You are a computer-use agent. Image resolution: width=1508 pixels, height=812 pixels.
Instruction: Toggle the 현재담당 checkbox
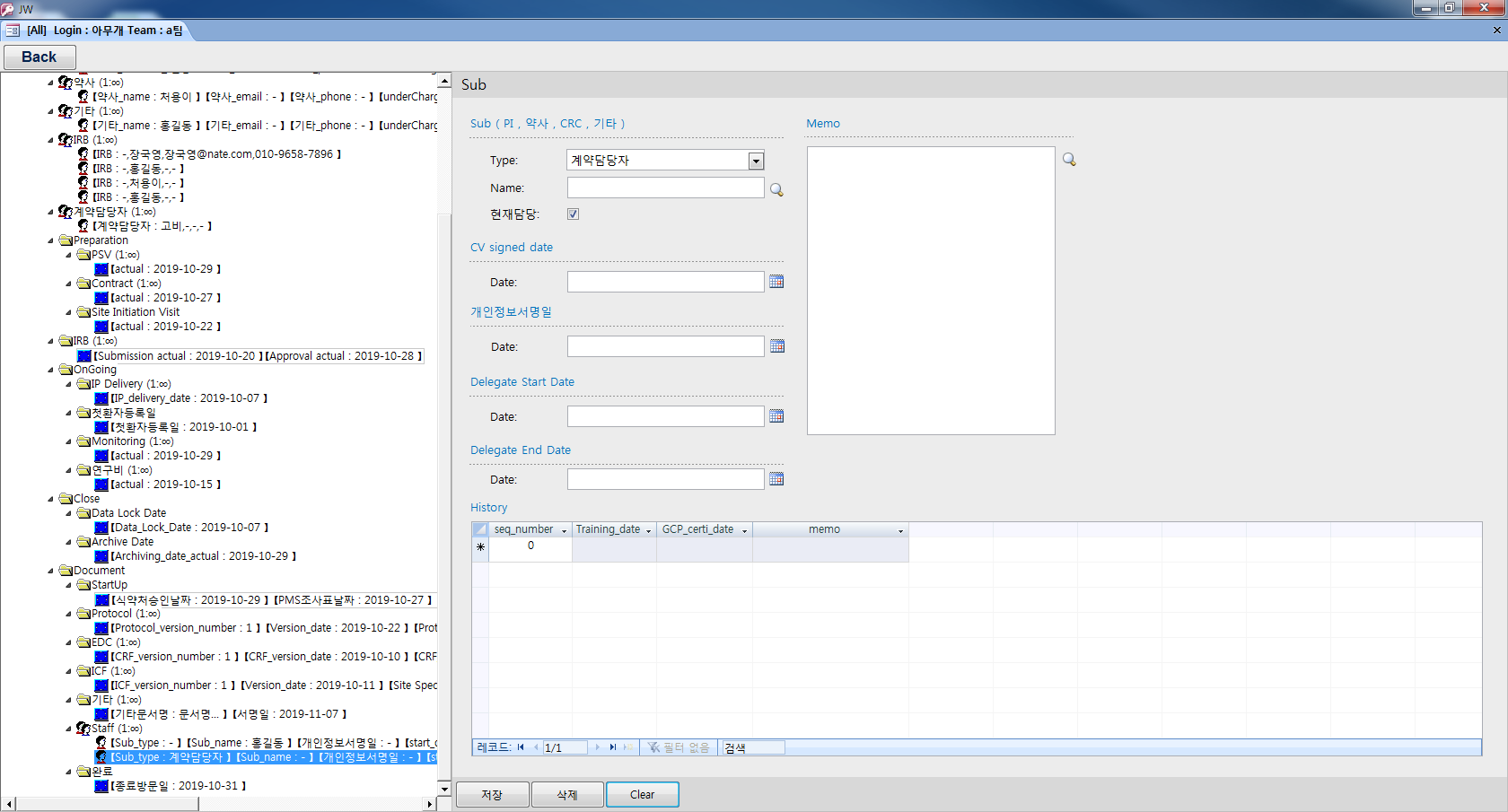click(572, 214)
